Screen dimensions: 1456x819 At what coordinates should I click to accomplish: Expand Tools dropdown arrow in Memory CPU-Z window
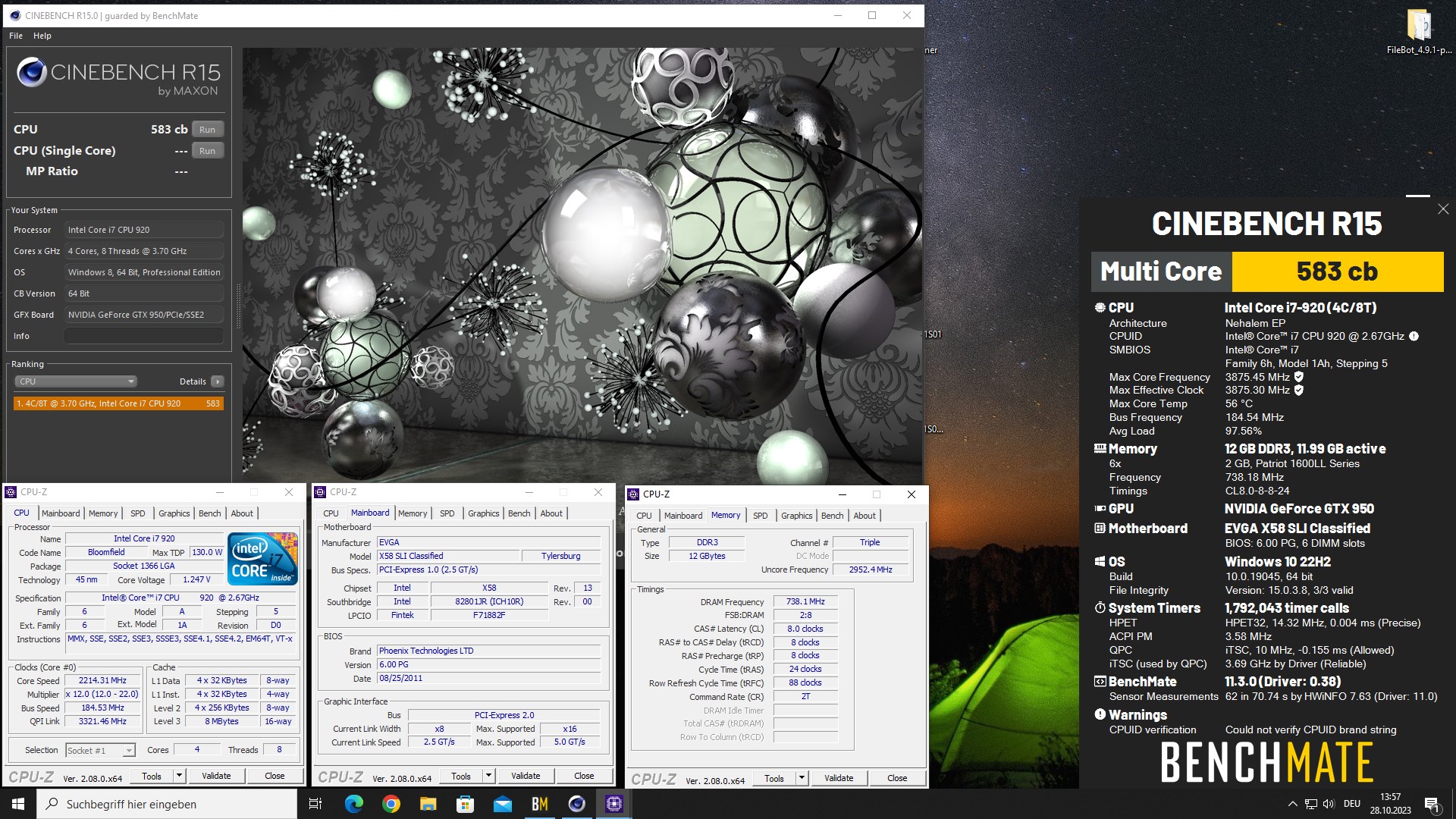pyautogui.click(x=802, y=778)
